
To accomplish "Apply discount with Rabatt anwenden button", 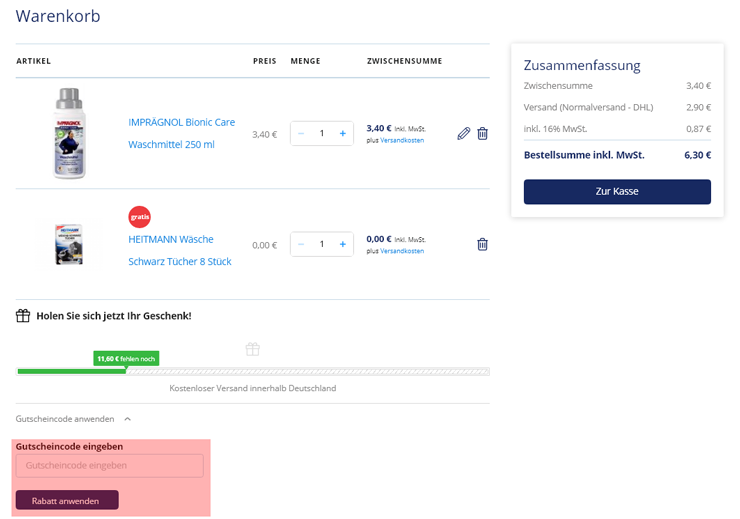I will (x=67, y=500).
